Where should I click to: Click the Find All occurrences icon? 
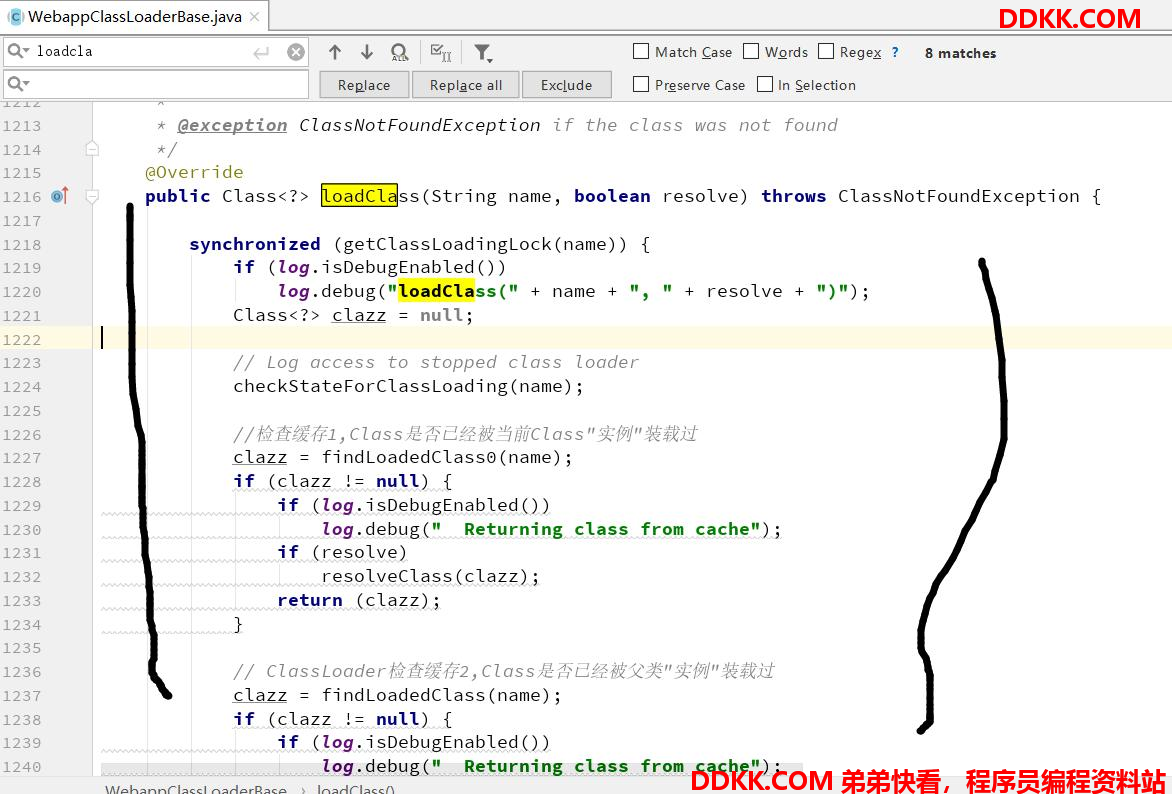tap(399, 52)
